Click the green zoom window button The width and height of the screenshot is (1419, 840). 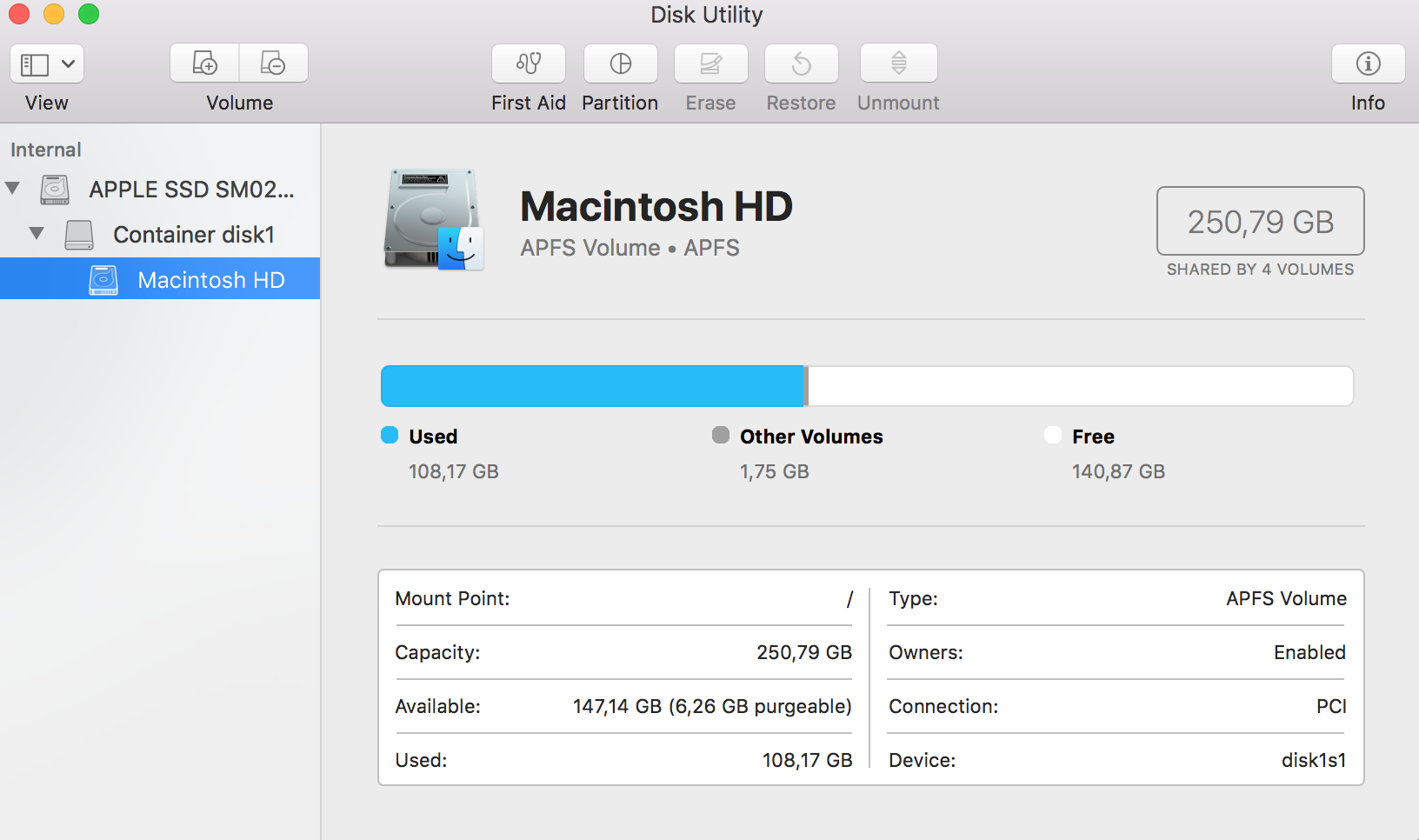[89, 14]
